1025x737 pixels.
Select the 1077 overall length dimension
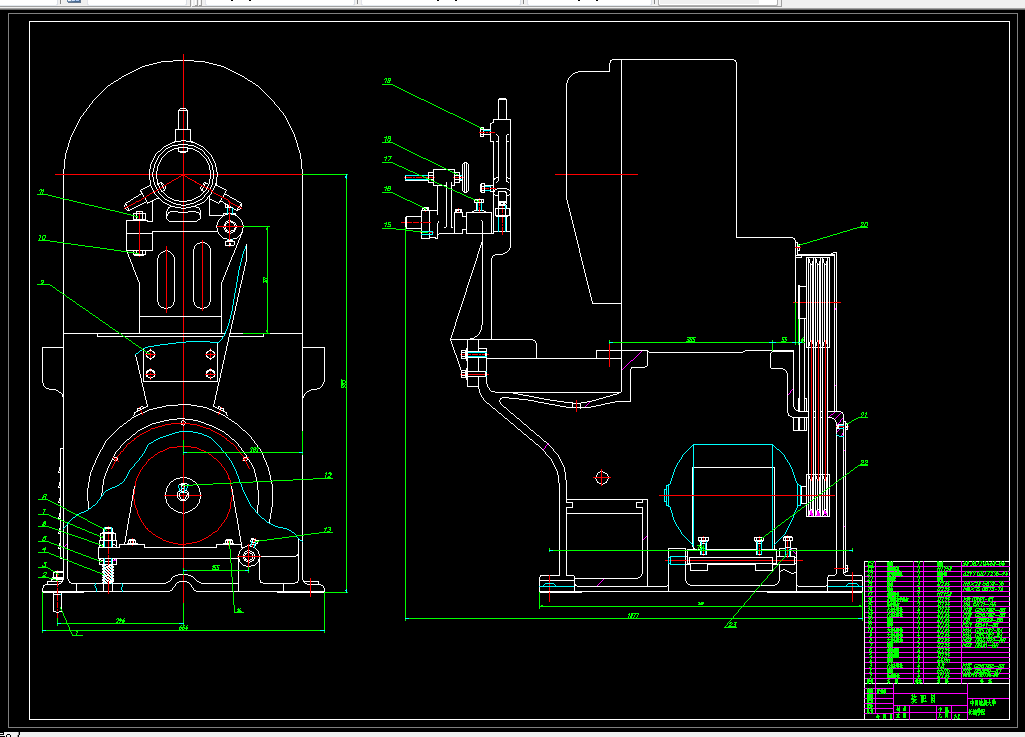pyautogui.click(x=633, y=615)
